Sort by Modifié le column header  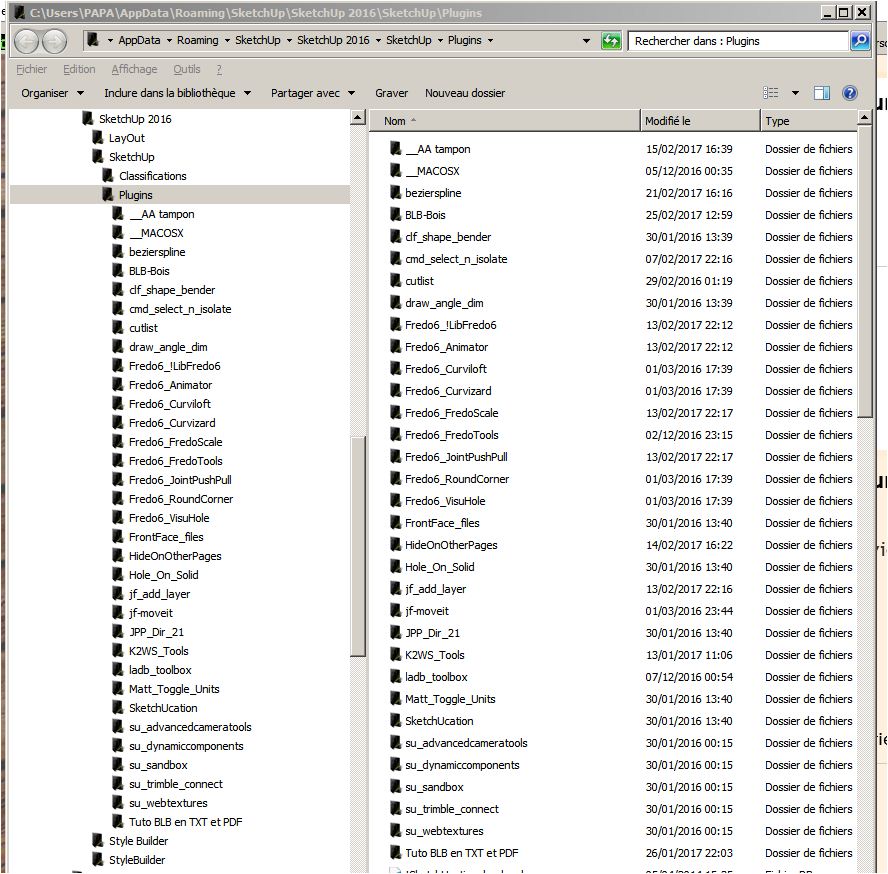click(700, 121)
